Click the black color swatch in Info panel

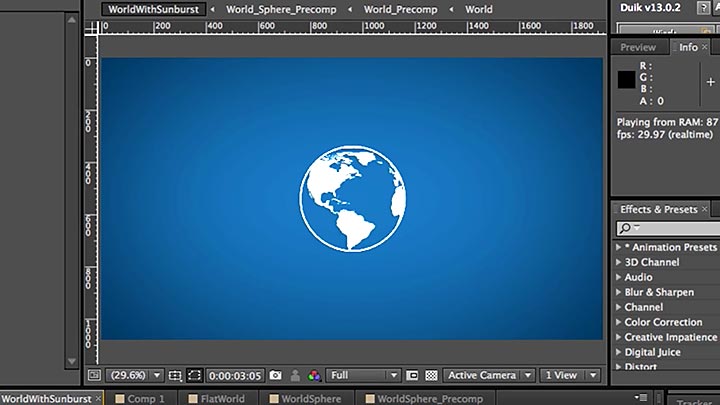click(626, 79)
